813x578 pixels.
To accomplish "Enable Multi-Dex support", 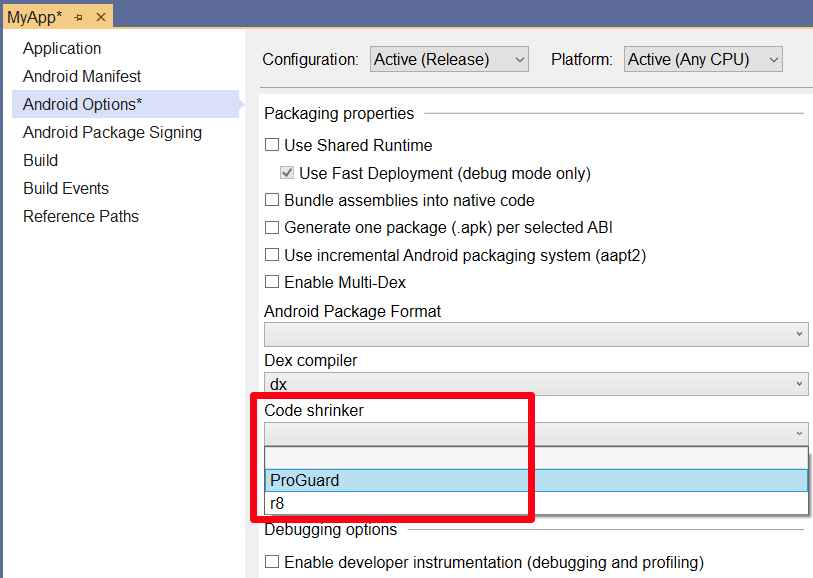I will (271, 282).
